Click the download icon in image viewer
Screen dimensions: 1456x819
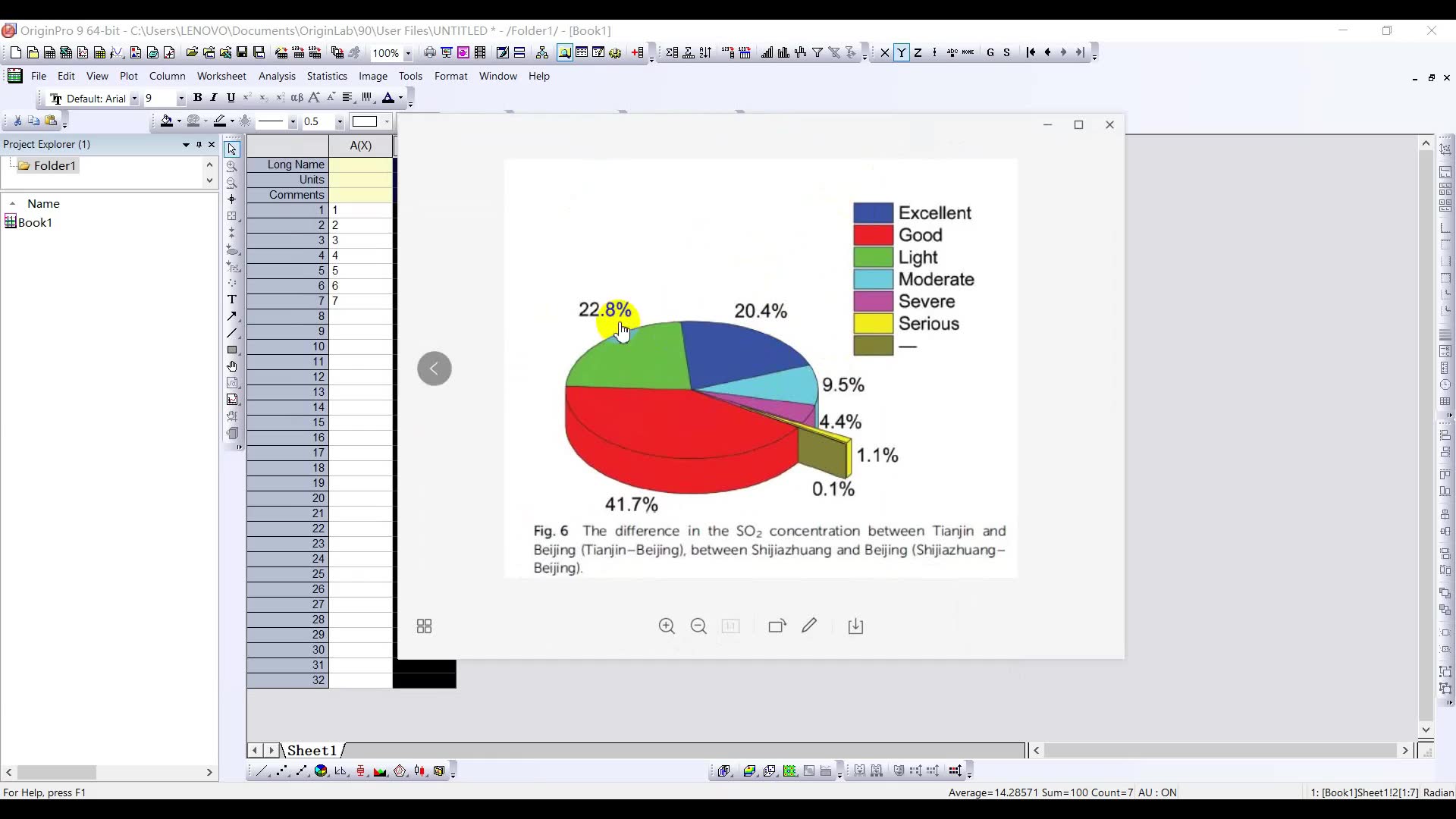[x=855, y=626]
